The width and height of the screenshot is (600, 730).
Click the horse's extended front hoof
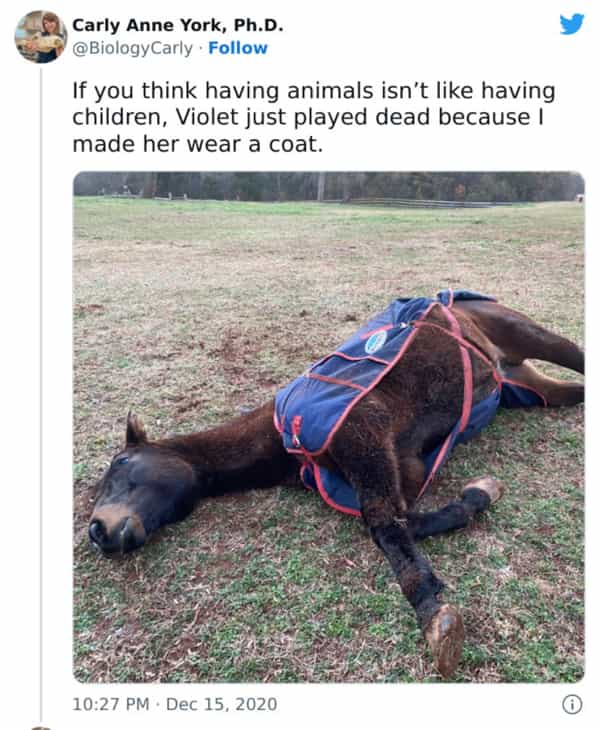445,640
